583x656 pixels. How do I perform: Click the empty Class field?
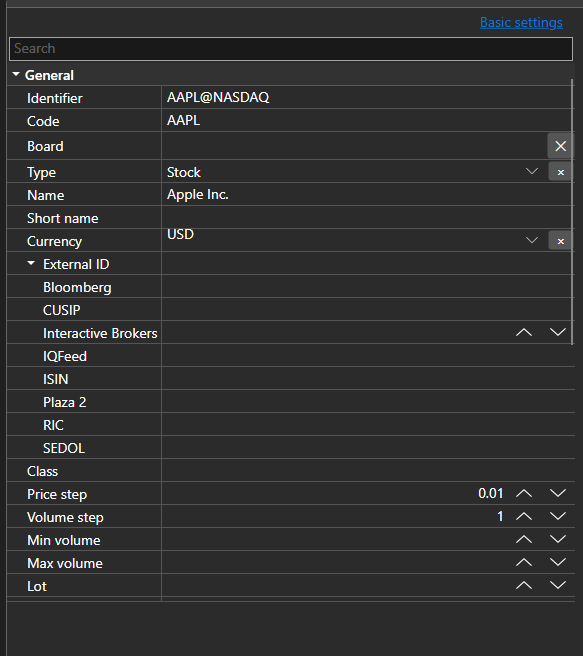click(x=368, y=471)
